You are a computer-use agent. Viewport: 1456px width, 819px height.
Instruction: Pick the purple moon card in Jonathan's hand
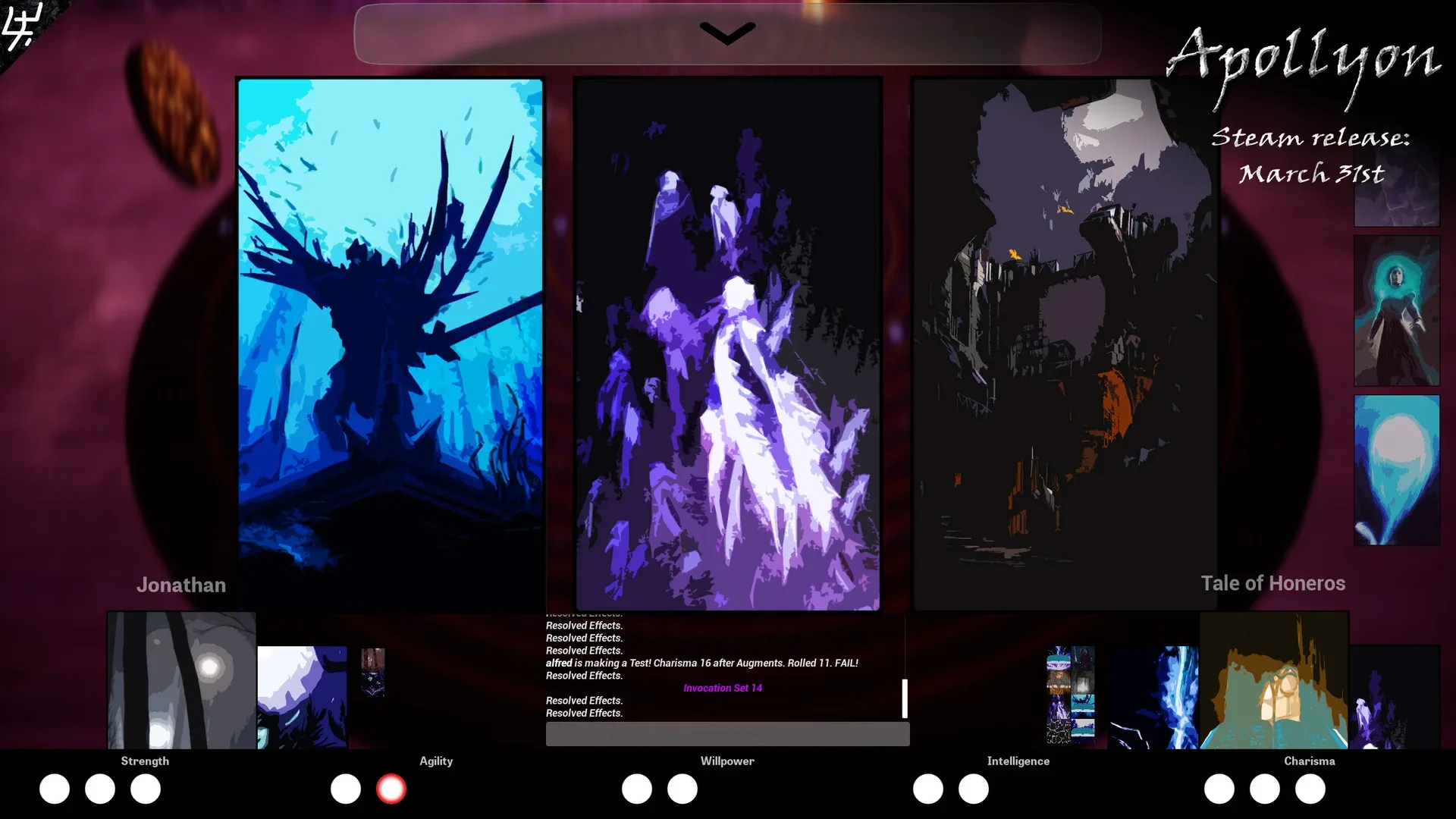point(302,696)
